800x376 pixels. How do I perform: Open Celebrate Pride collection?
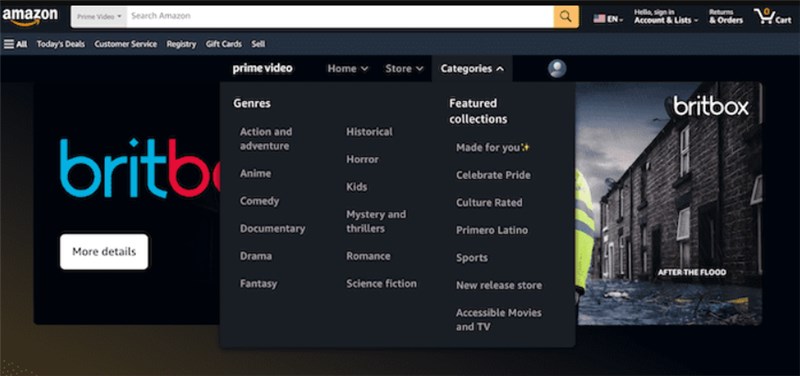point(493,175)
